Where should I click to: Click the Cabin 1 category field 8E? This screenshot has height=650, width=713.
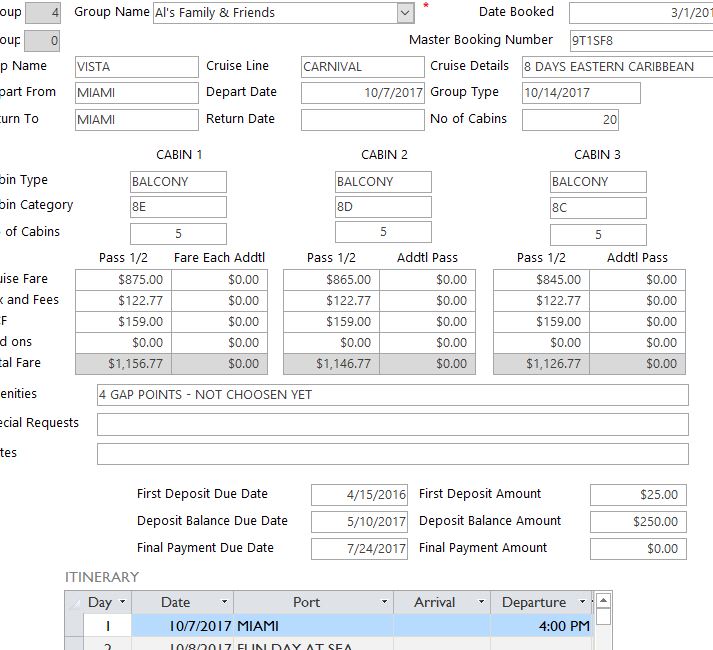click(x=178, y=207)
